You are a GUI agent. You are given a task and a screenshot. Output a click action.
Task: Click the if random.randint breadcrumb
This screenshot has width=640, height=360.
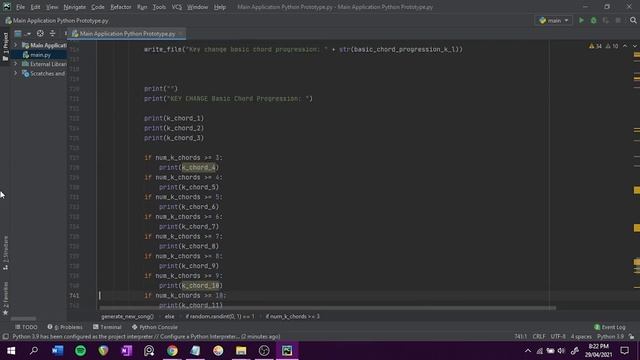(220, 316)
